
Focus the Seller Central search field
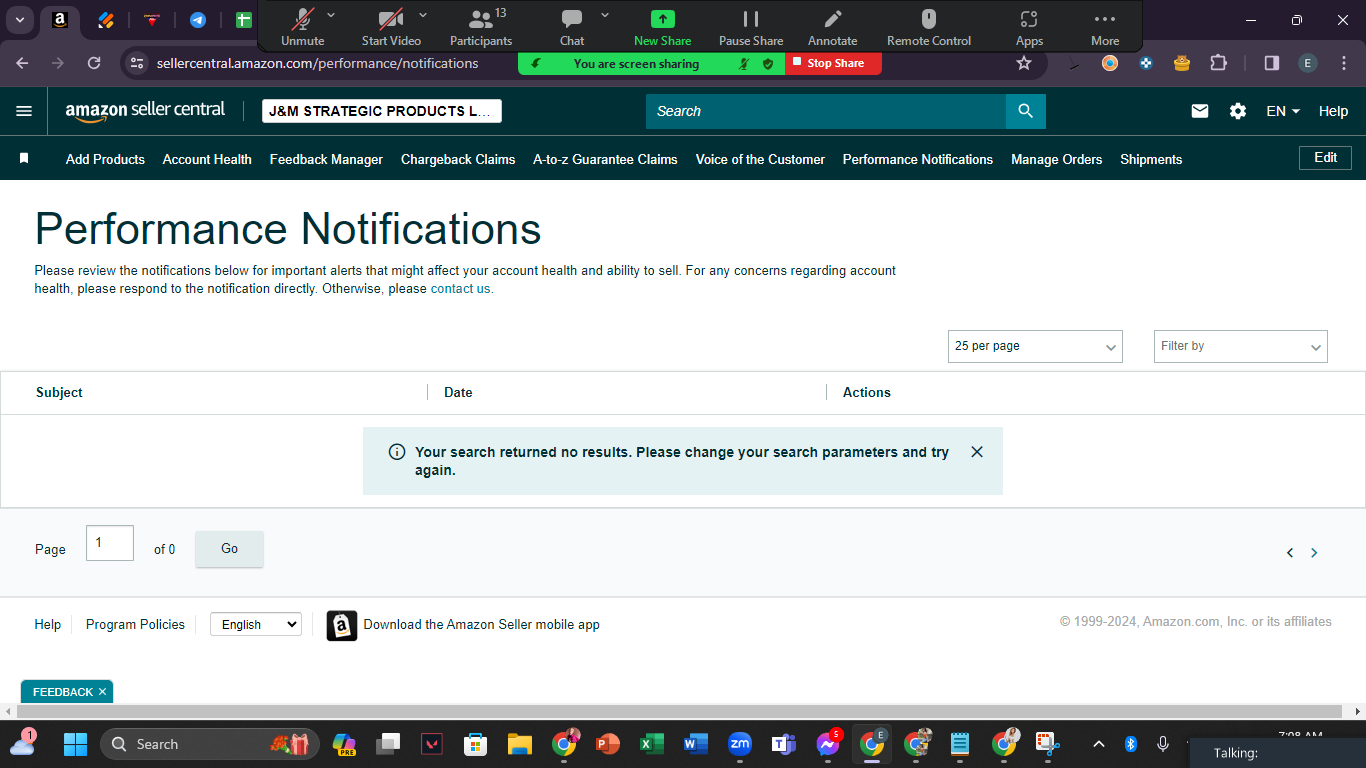(x=826, y=111)
